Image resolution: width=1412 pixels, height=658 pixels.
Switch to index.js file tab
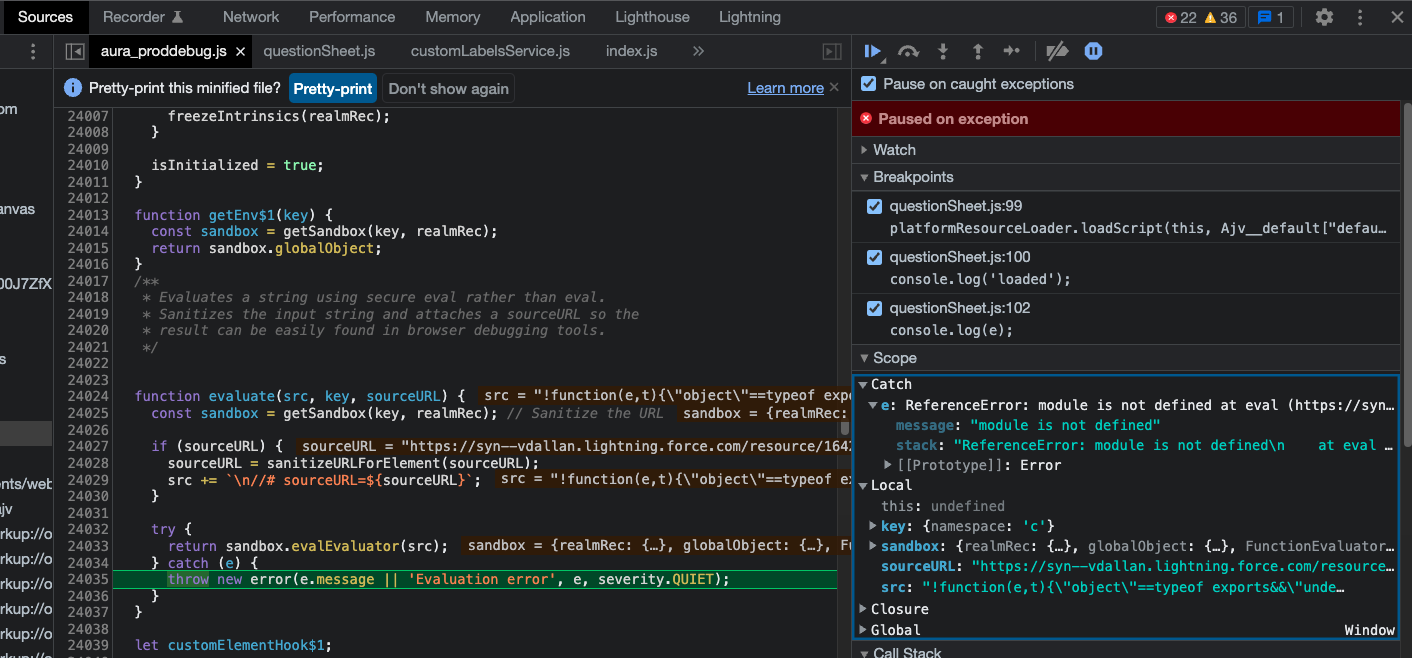tap(631, 51)
